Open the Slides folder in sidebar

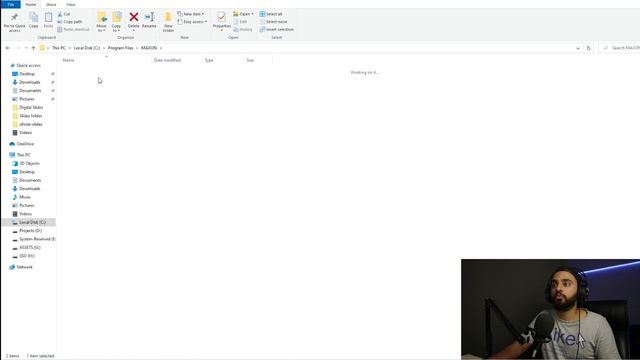(x=31, y=116)
